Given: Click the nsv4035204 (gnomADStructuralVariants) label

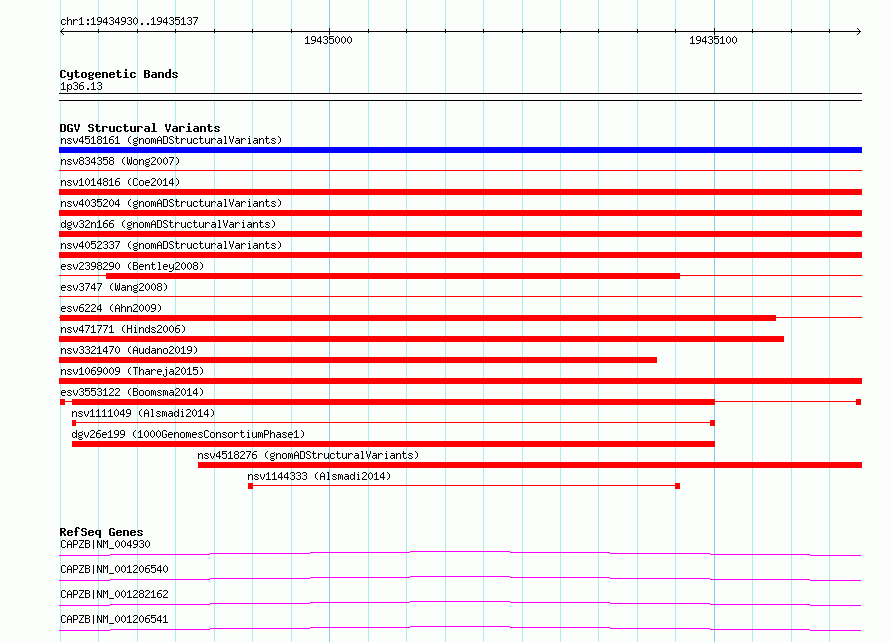Looking at the screenshot, I should point(171,203).
